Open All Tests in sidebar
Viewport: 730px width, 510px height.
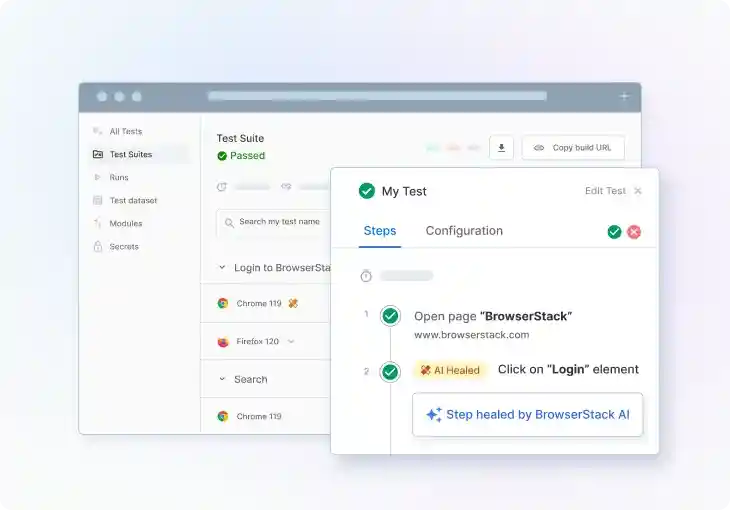126,131
